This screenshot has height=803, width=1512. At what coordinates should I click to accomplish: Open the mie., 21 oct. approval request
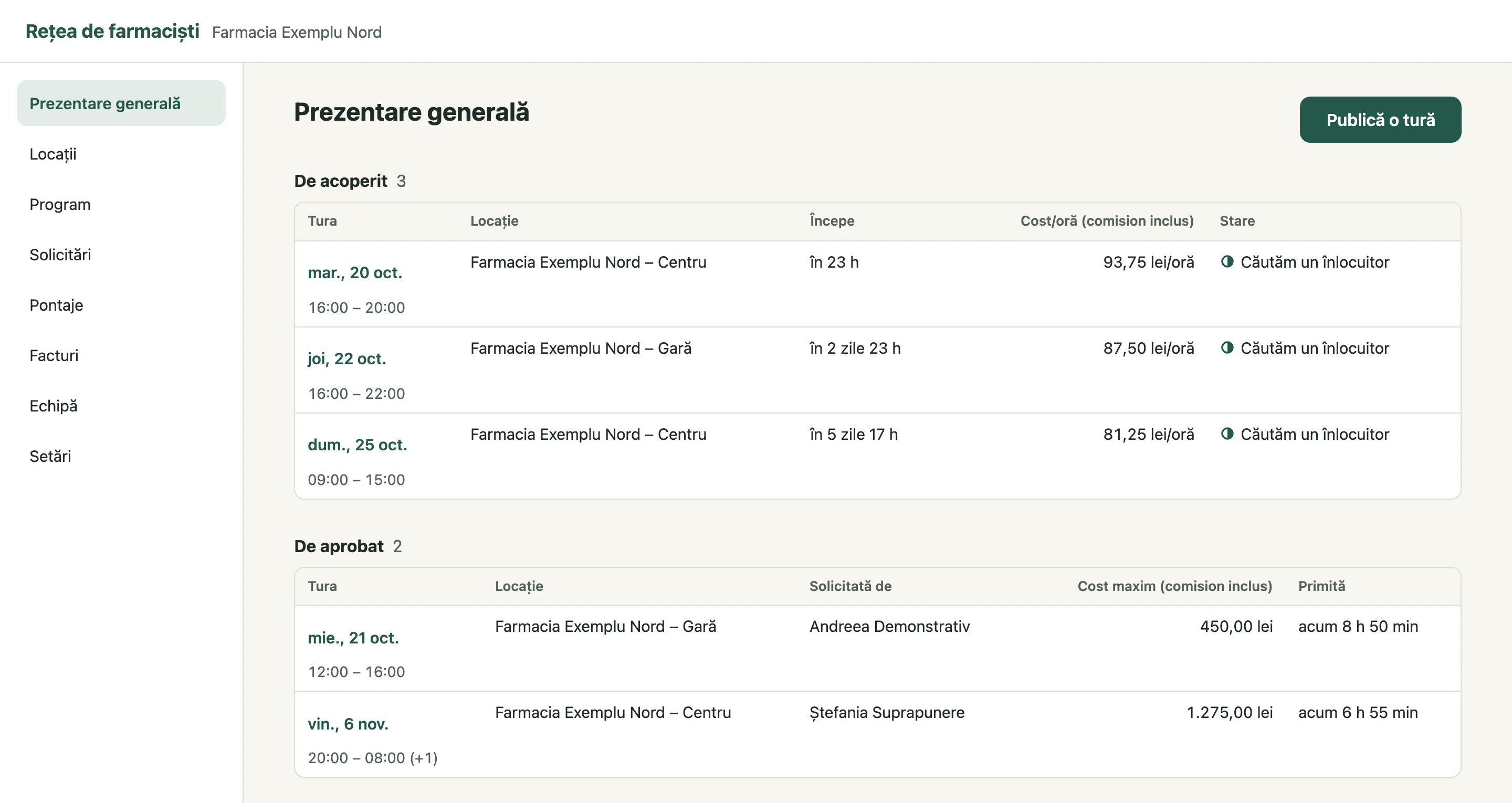353,638
